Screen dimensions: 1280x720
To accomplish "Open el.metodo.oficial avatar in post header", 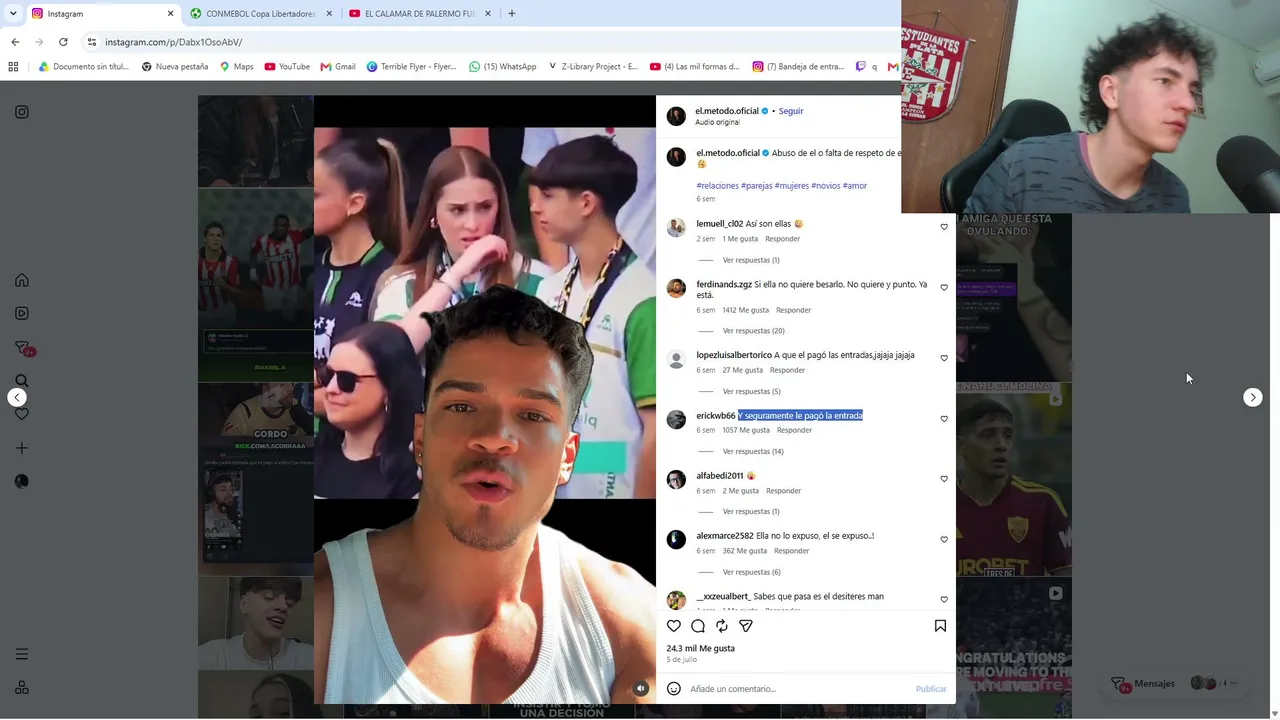I will click(676, 116).
